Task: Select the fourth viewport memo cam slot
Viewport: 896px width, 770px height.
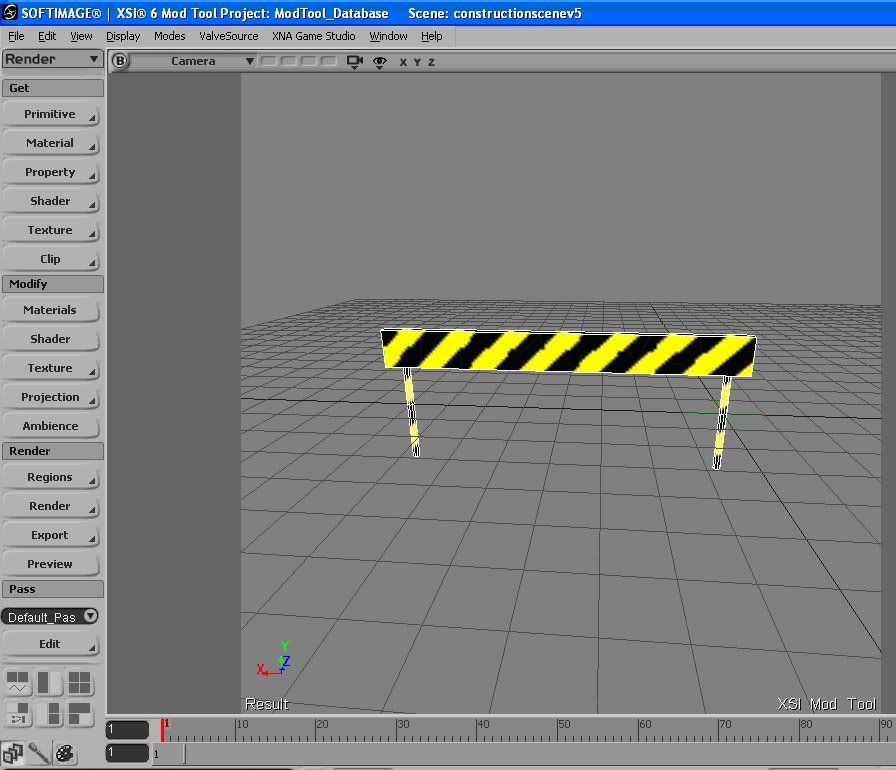Action: click(x=329, y=61)
